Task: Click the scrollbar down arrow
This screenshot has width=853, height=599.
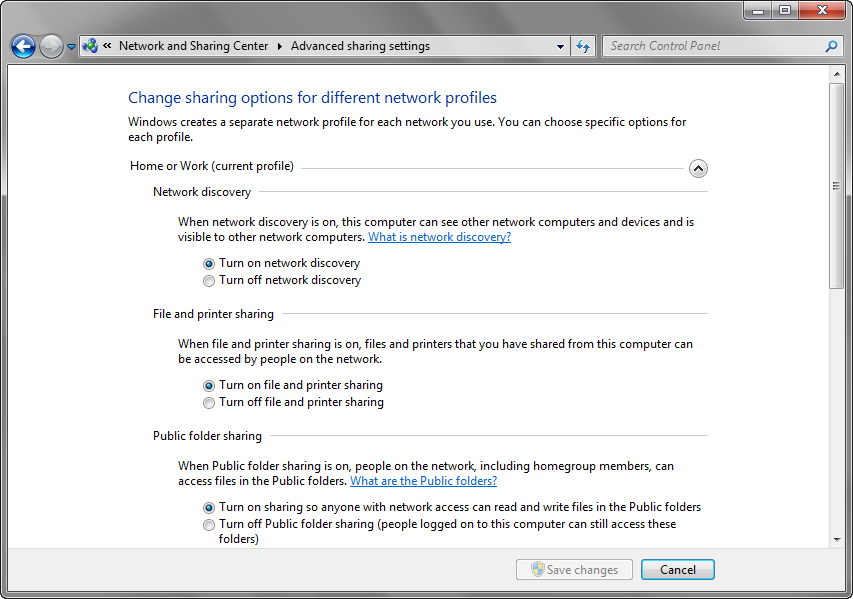Action: 837,540
